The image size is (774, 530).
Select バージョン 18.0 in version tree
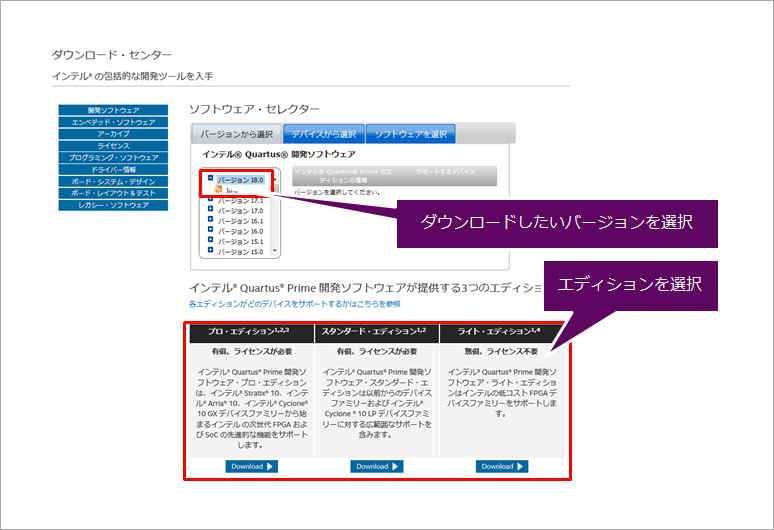click(240, 180)
